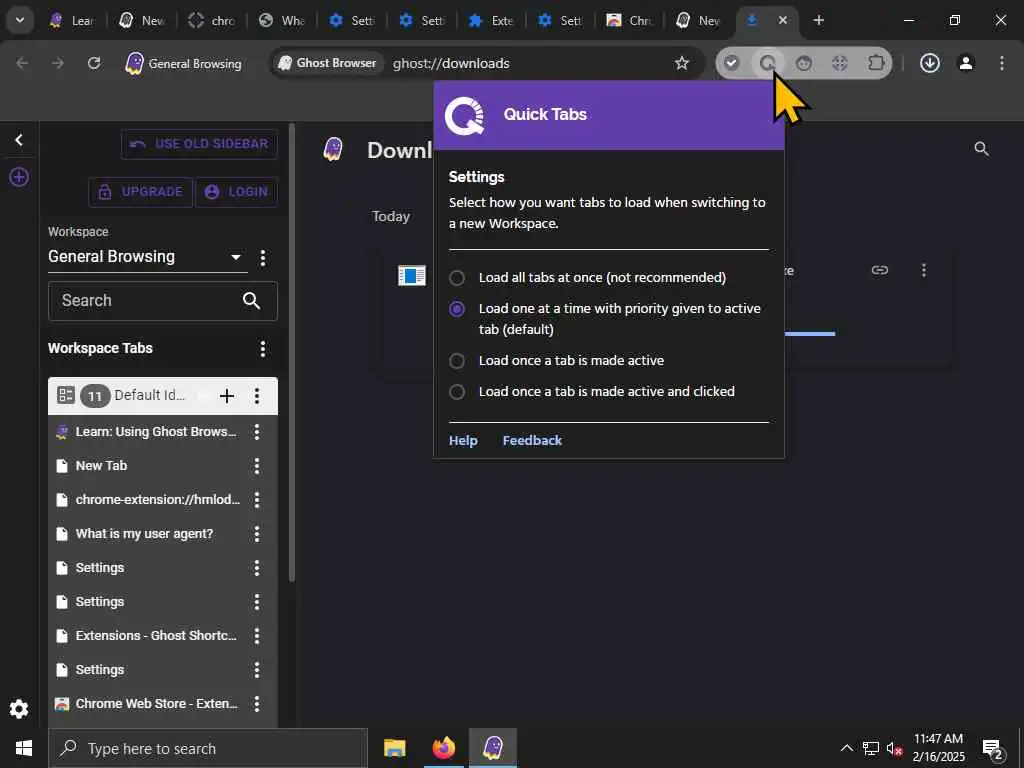
Task: Open the General Browsing workspace options menu
Action: click(263, 257)
